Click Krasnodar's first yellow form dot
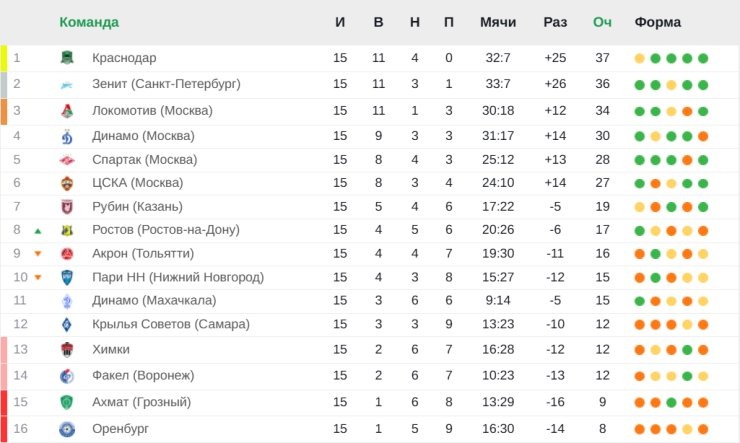This screenshot has height=443, width=740. (x=639, y=58)
